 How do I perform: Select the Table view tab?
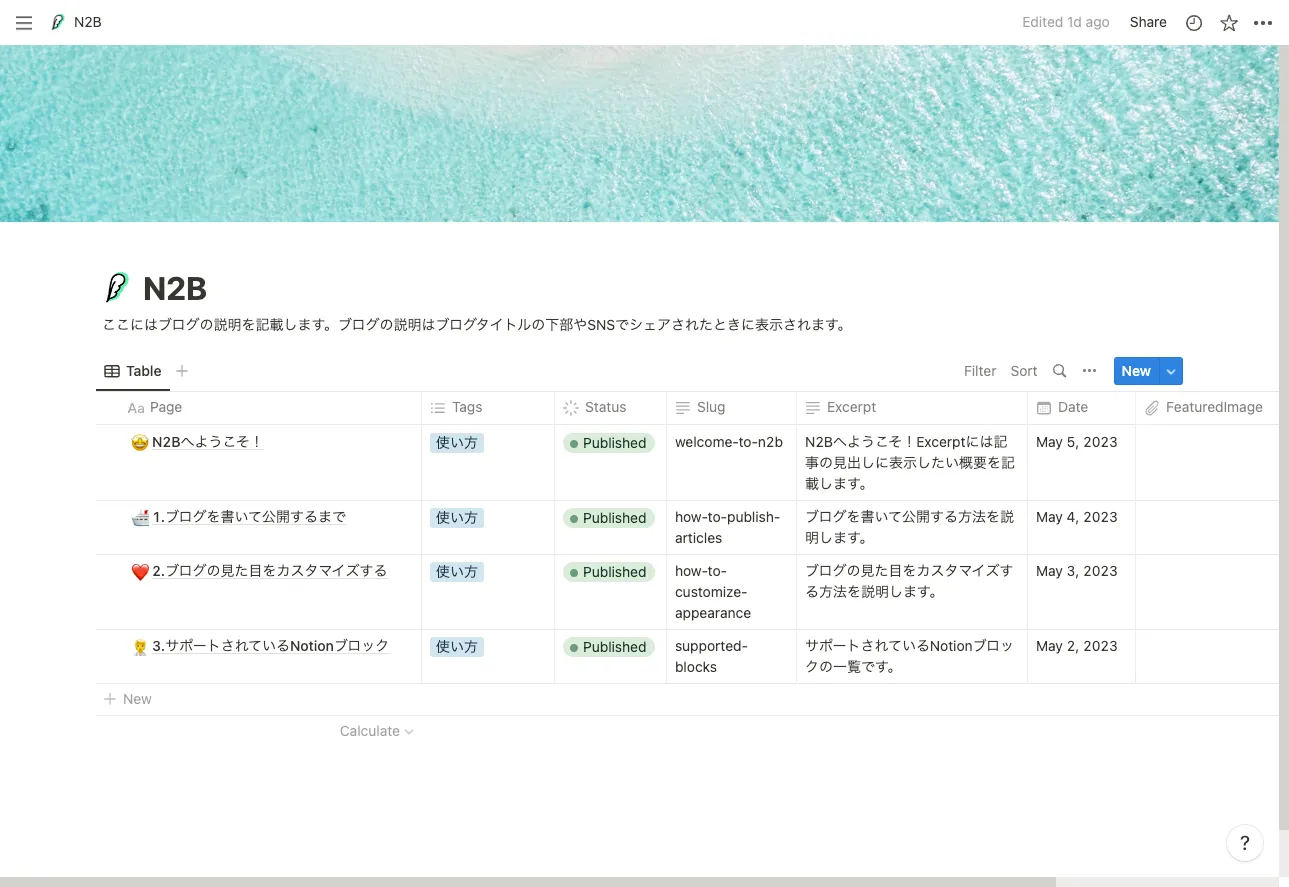133,371
